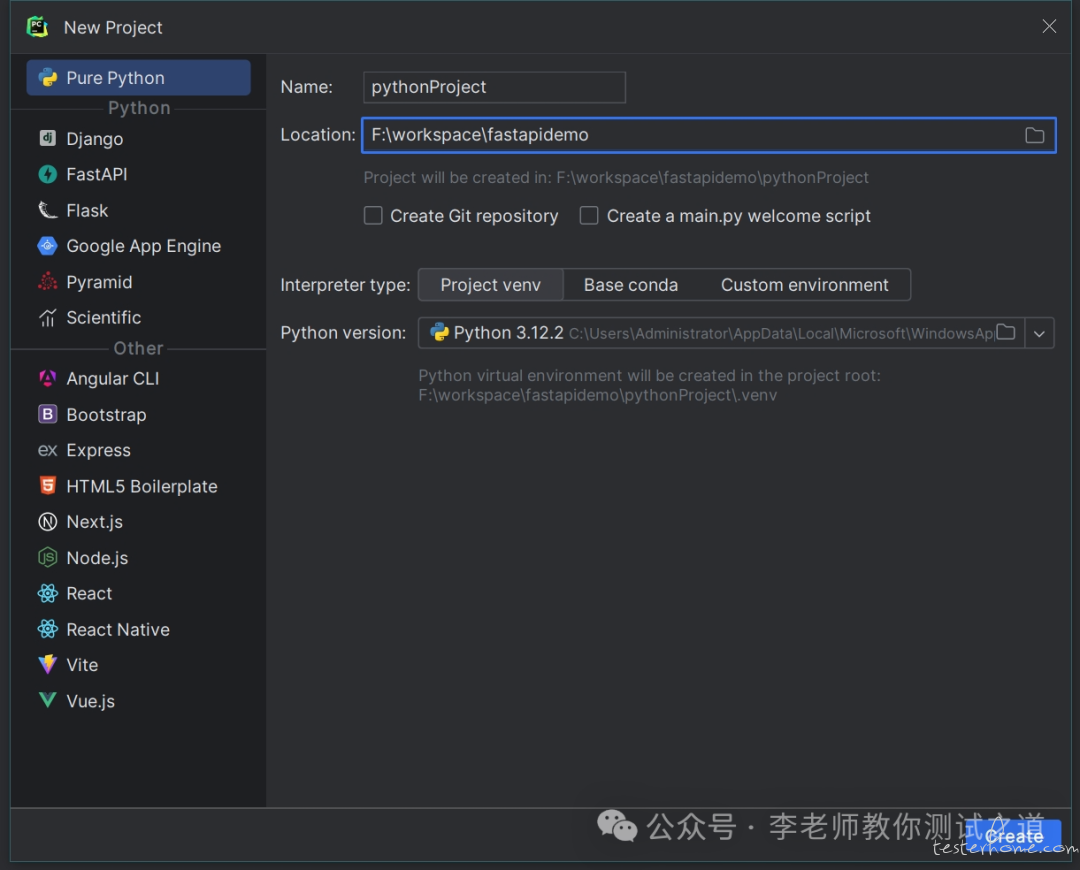Select Google App Engine project type

(x=138, y=246)
